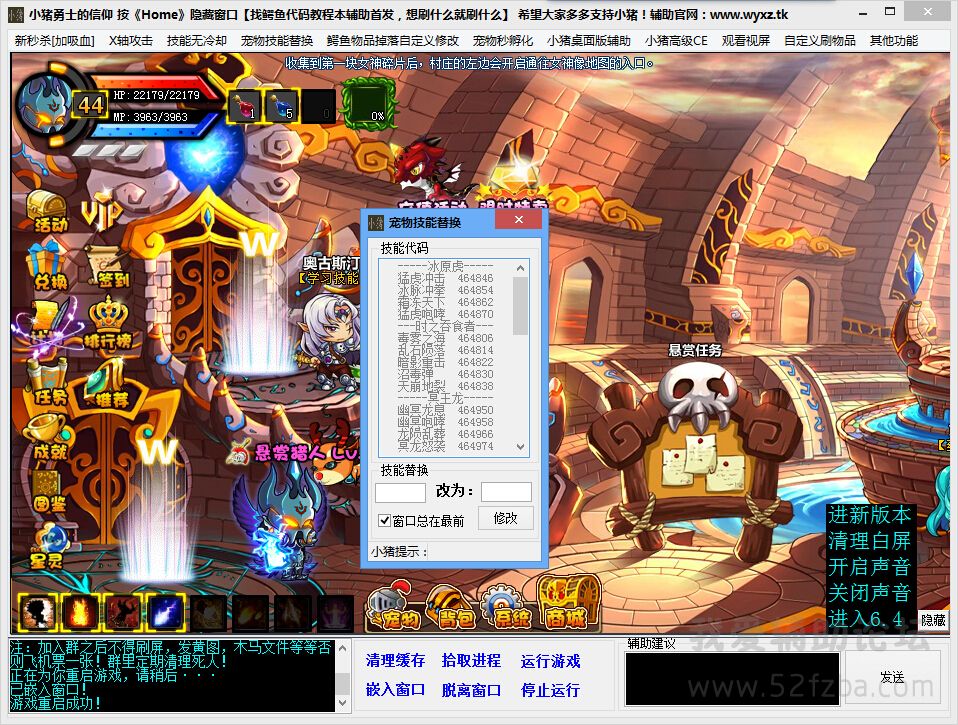The height and width of the screenshot is (725, 958).
Task: Open the 背包 backpack icon
Action: tap(454, 607)
